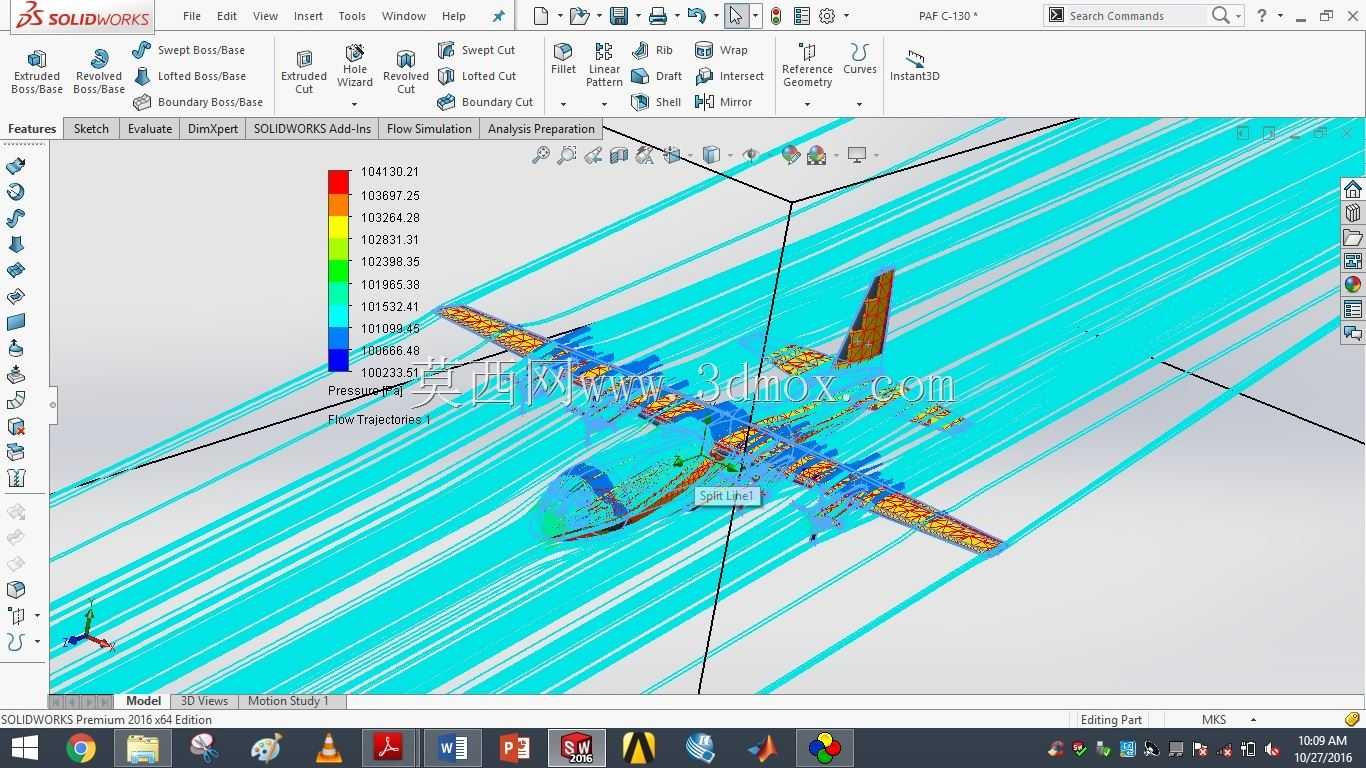Choose the Lofted Cut feature
1366x768 pixels.
476,76
